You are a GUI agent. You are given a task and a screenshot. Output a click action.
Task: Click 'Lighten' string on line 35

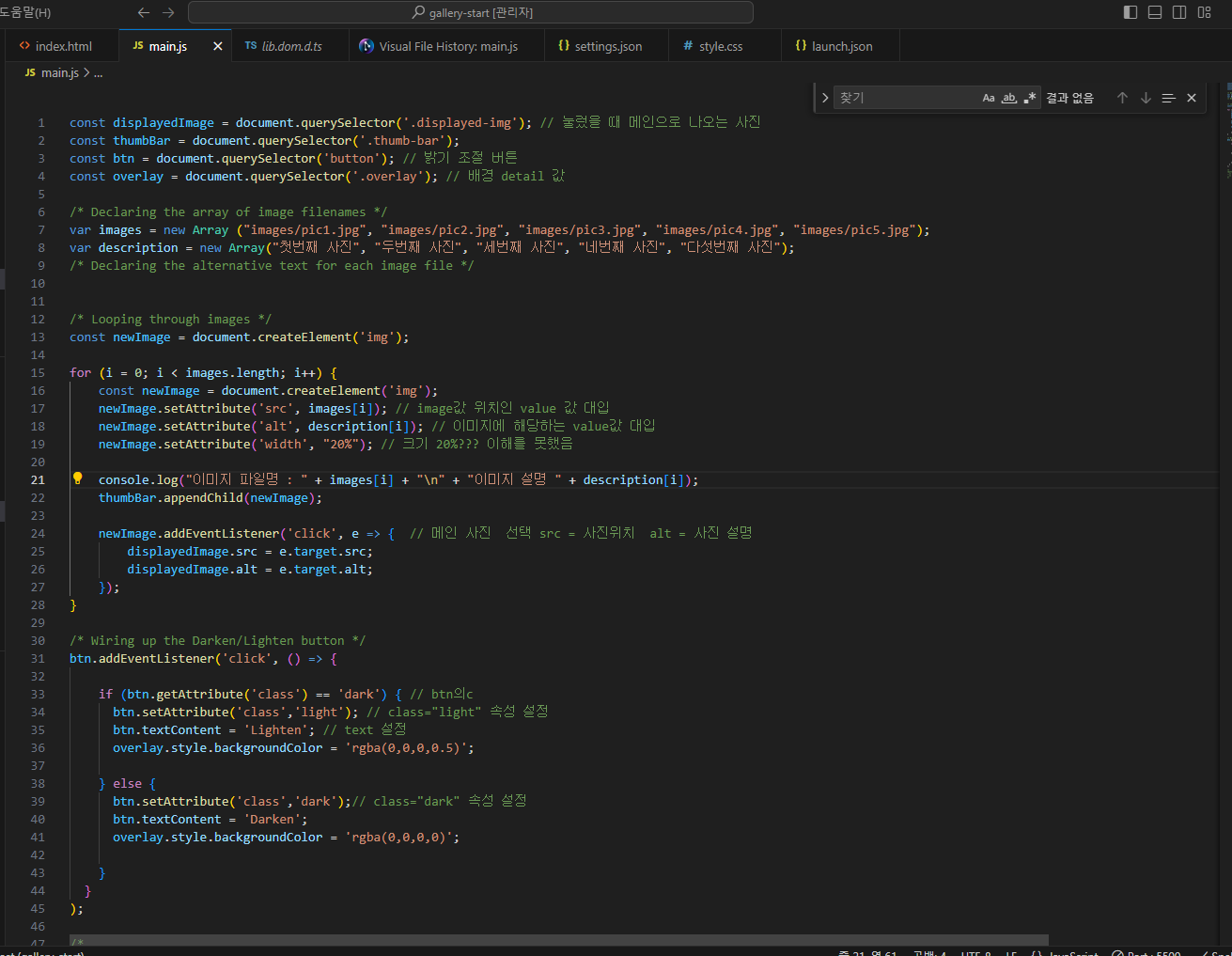pos(275,730)
